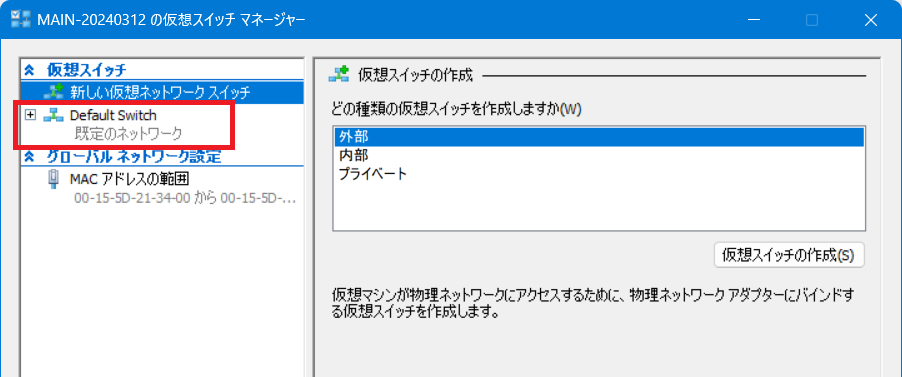Collapse the 仮想スイッチ section chevron

(29, 71)
